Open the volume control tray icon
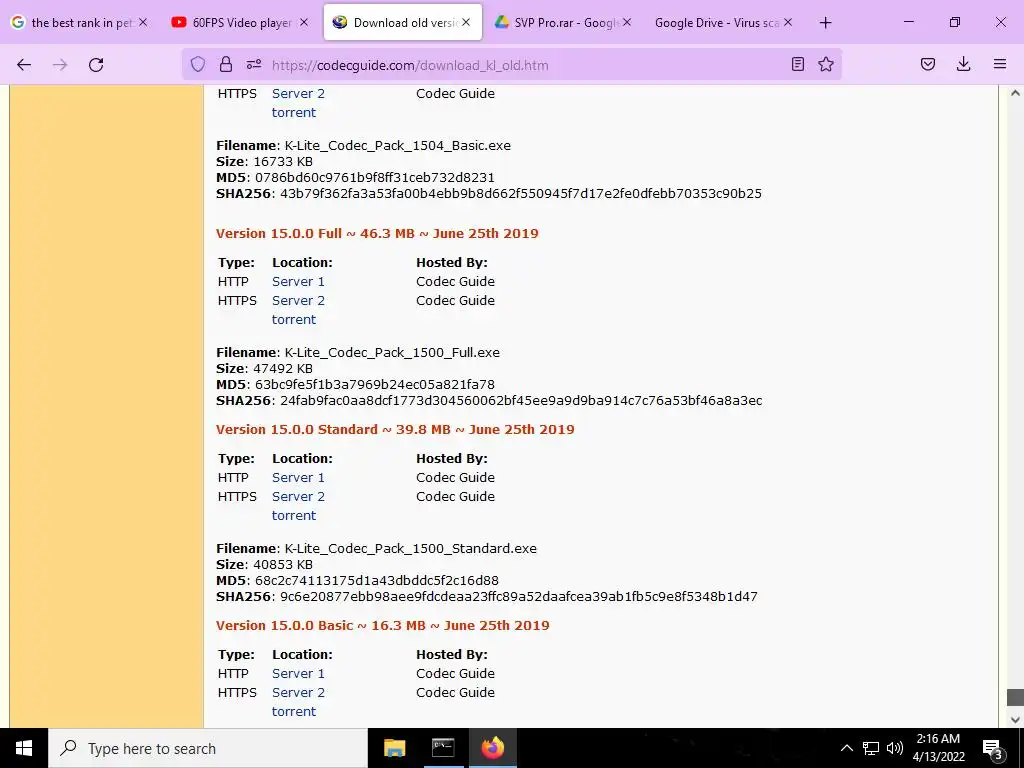This screenshot has width=1024, height=768. [895, 748]
